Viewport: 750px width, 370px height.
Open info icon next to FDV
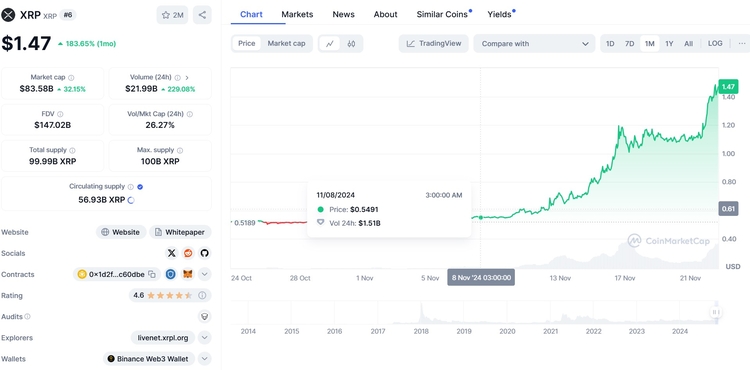pyautogui.click(x=60, y=114)
